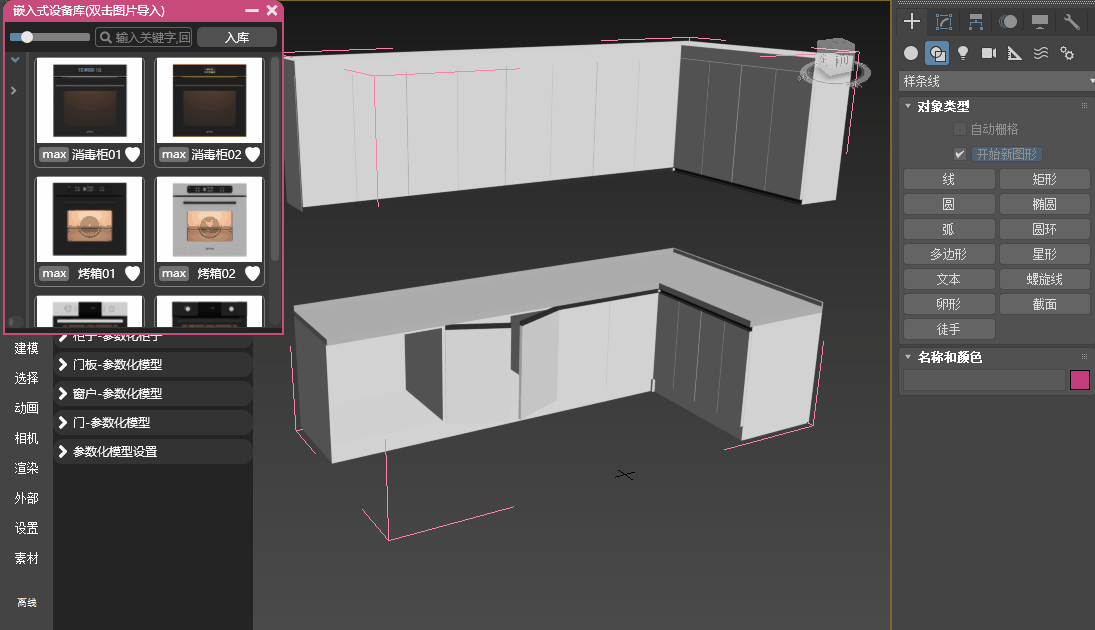This screenshot has height=630, width=1095.
Task: Click the keyword search field in library
Action: coord(143,37)
